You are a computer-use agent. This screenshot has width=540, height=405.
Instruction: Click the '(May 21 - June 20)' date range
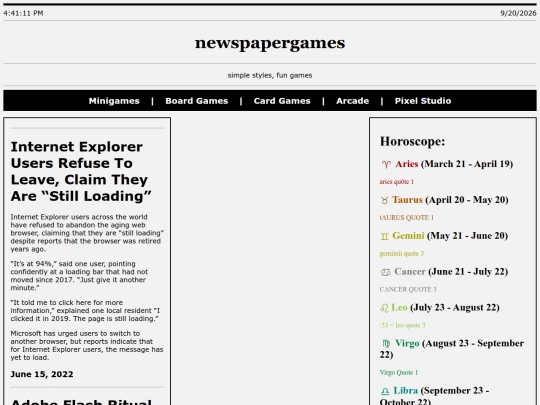pyautogui.click(x=467, y=236)
